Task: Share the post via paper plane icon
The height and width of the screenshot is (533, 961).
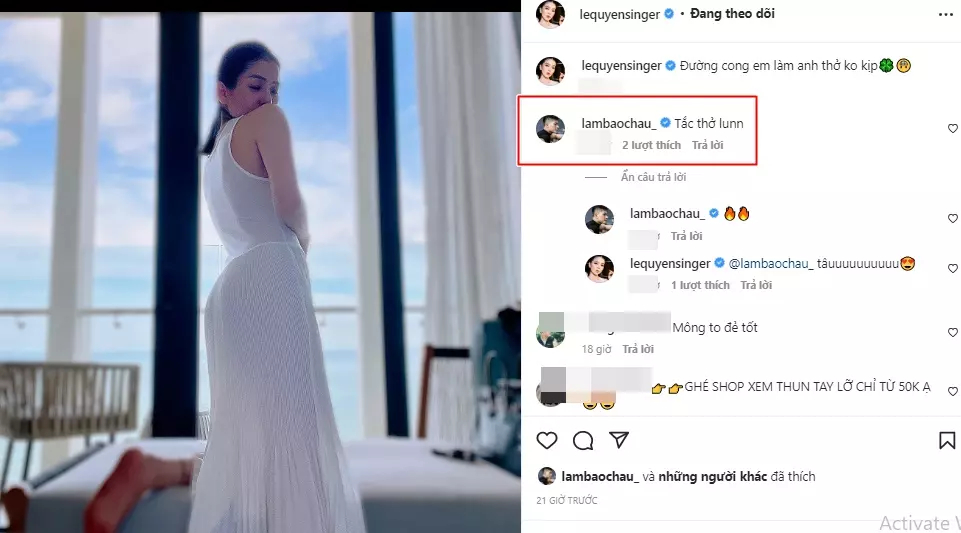Action: pos(619,440)
